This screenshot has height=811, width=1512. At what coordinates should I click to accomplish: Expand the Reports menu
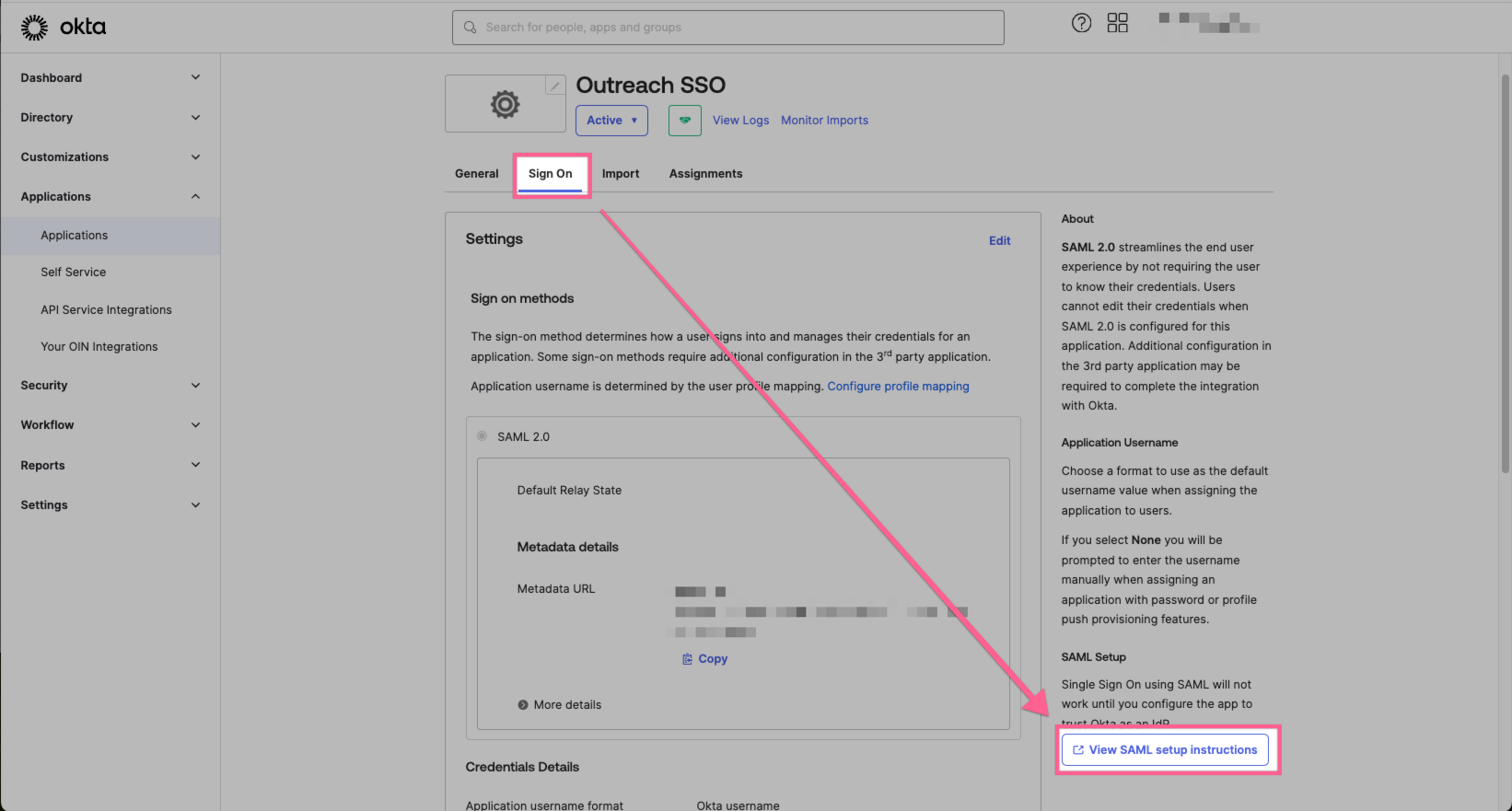click(x=110, y=466)
